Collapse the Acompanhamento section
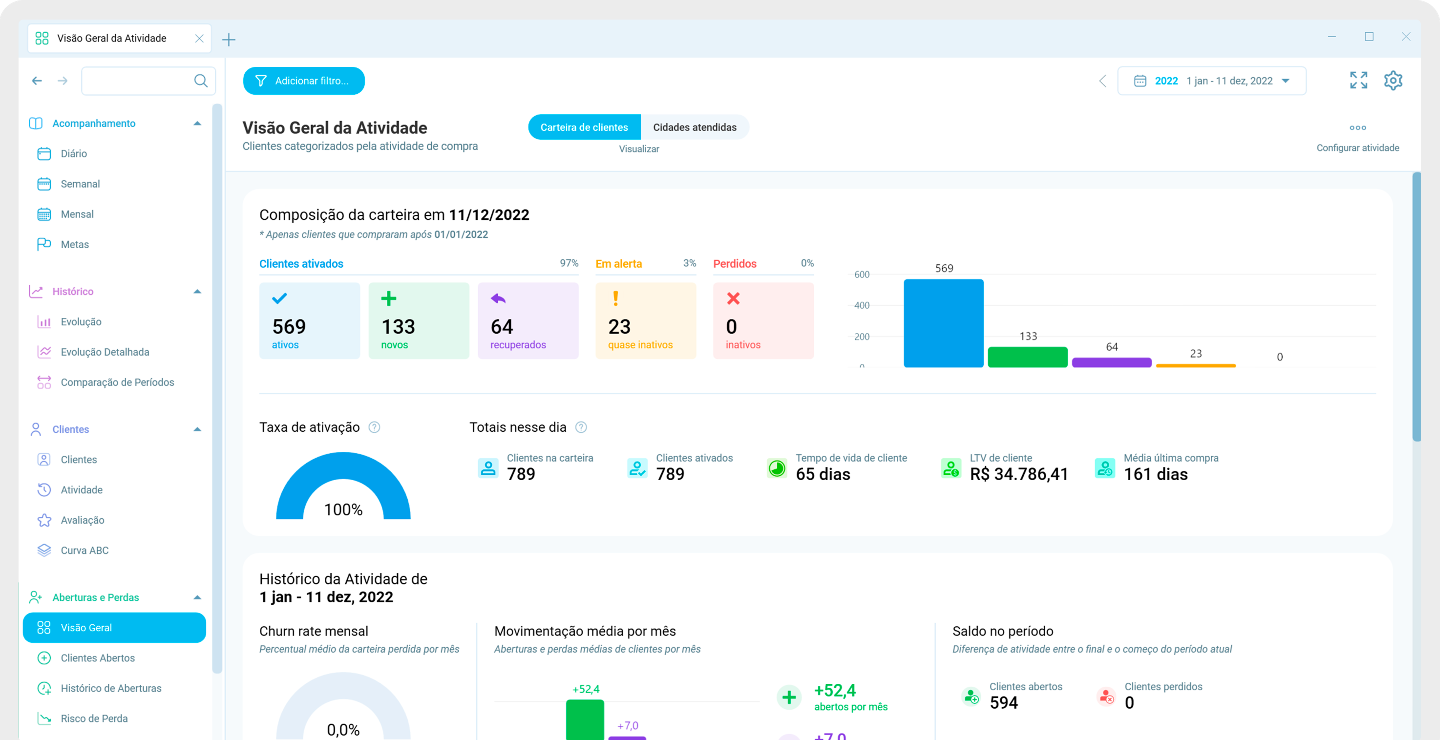This screenshot has width=1440, height=740. click(x=197, y=123)
